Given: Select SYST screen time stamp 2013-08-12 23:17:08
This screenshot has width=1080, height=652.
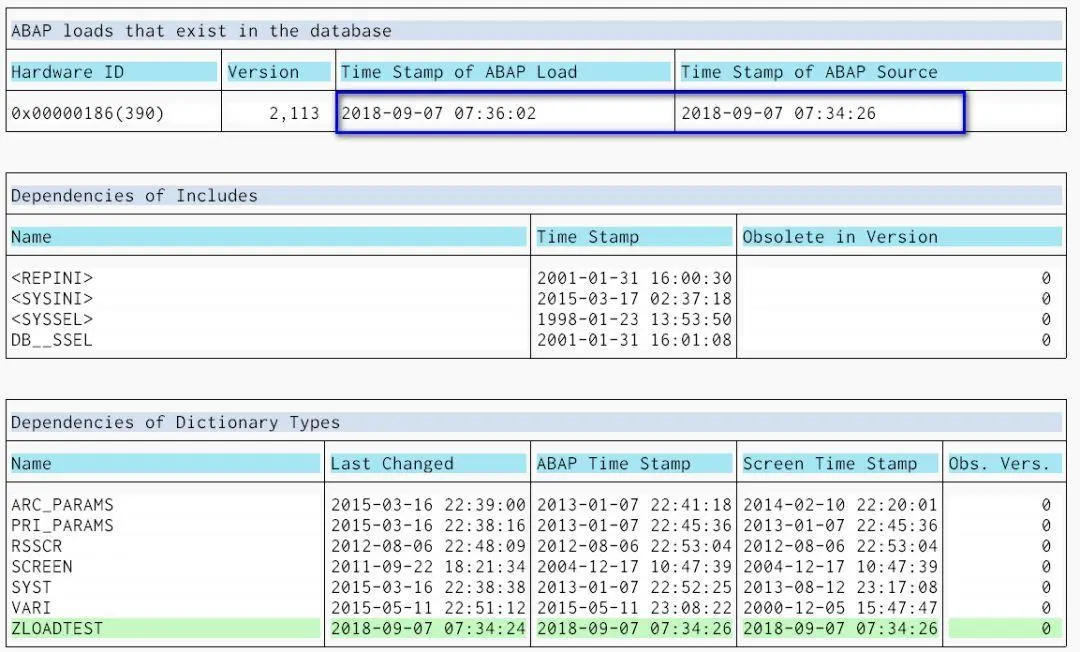Looking at the screenshot, I should pyautogui.click(x=840, y=587).
